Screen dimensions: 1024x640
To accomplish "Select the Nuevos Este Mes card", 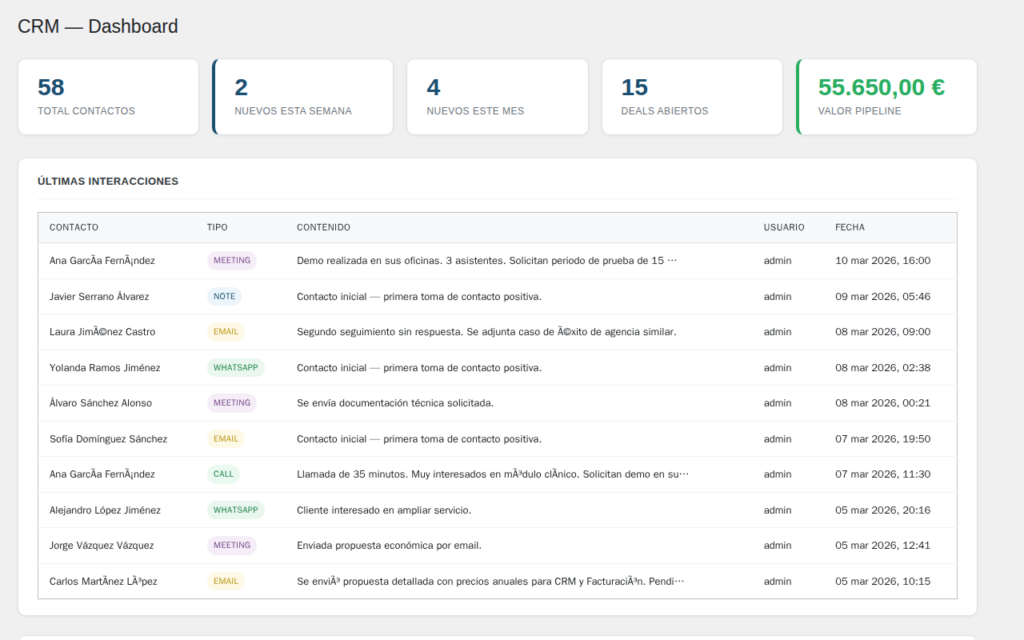I will click(497, 96).
